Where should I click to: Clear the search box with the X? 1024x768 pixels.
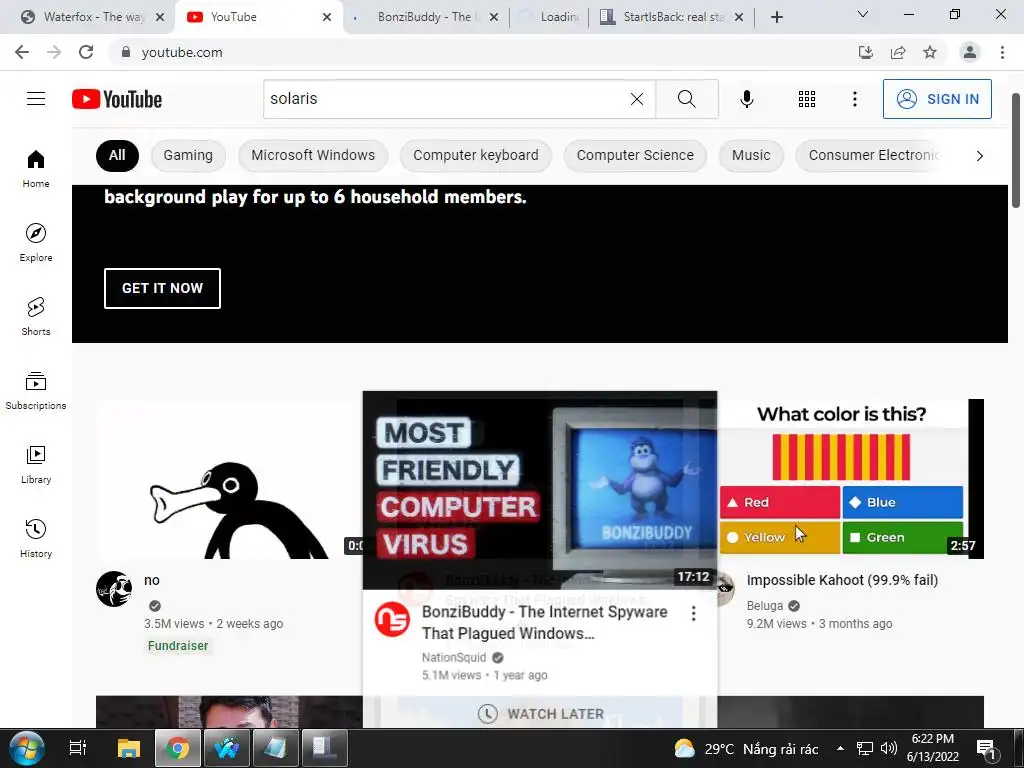637,99
